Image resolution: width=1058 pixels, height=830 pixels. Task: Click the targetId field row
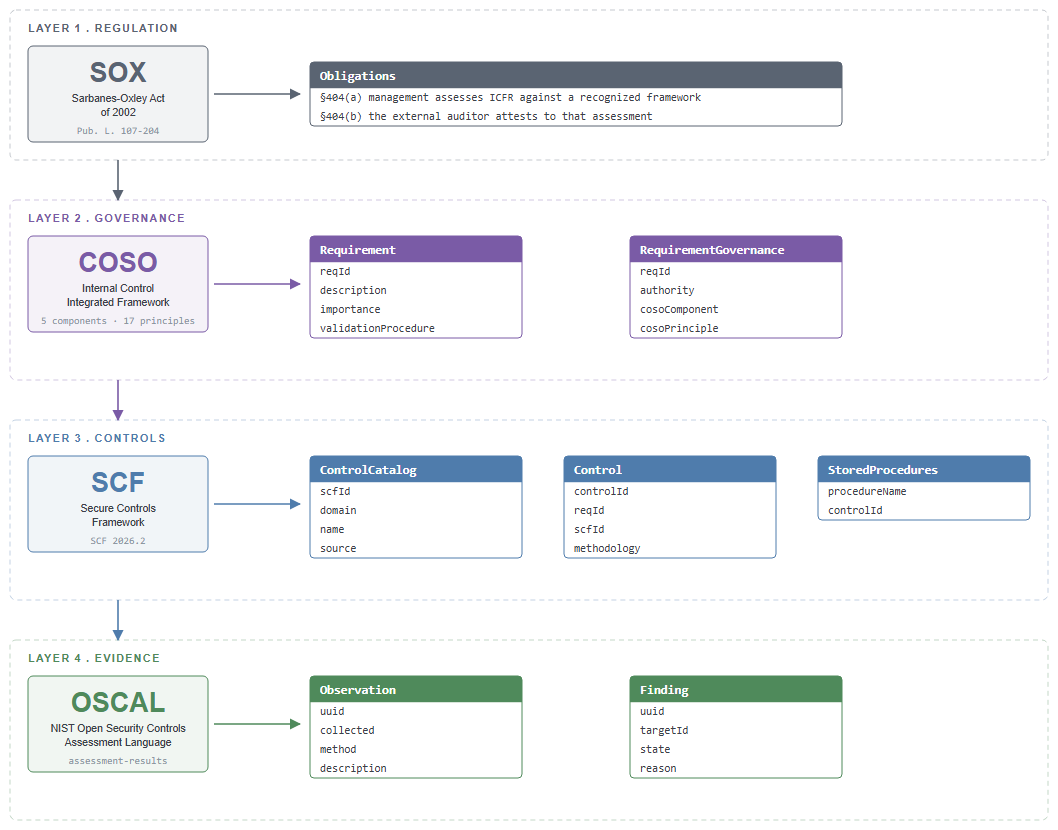[735, 731]
